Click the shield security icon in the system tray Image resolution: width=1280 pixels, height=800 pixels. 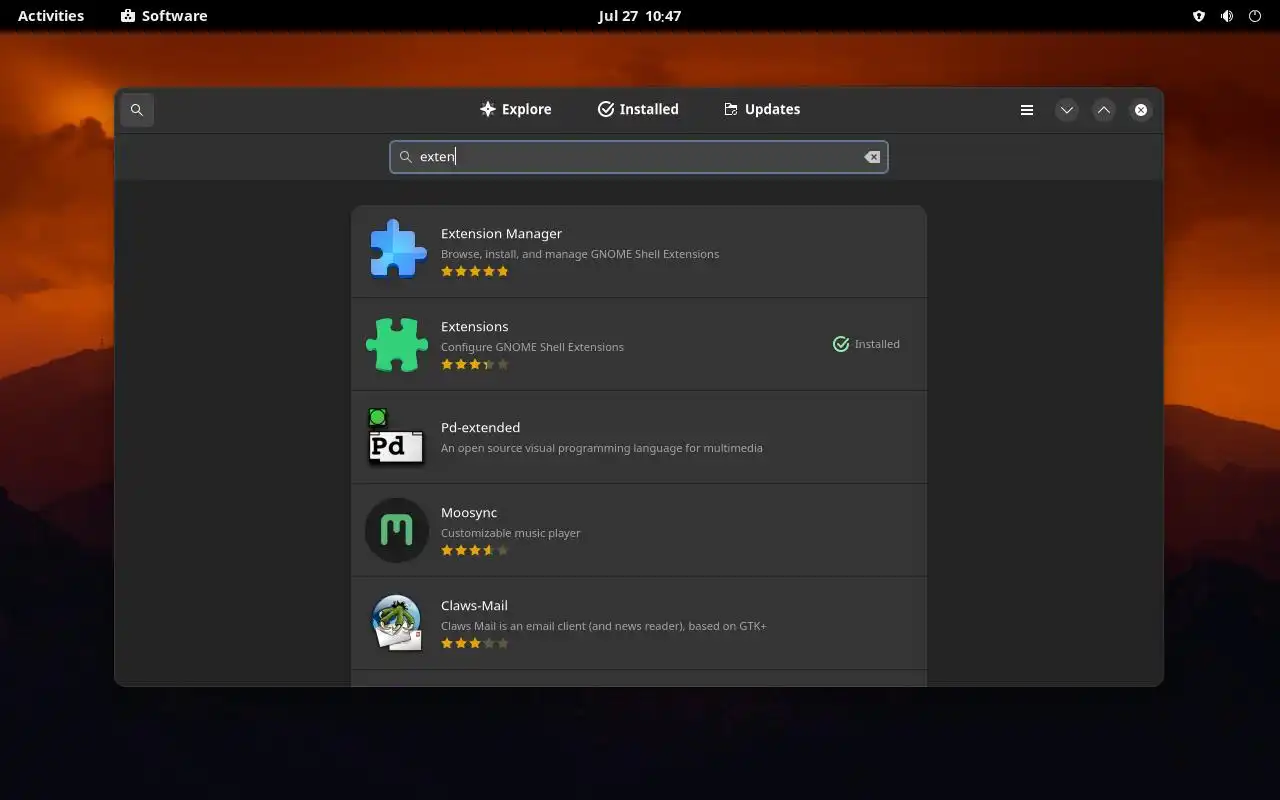pos(1199,16)
